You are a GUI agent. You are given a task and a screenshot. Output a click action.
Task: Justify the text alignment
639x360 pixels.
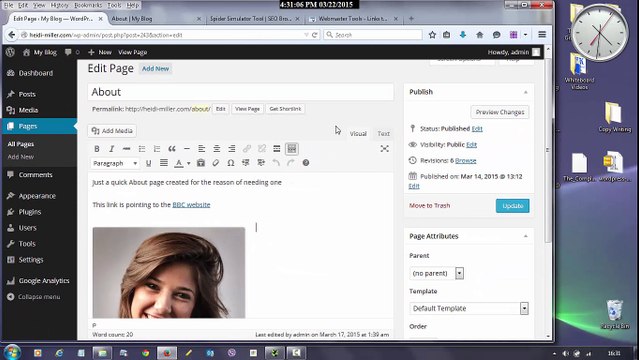pos(163,163)
